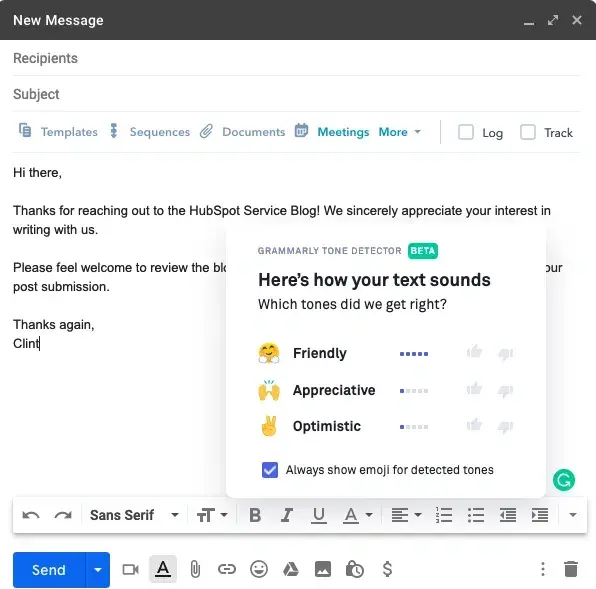The width and height of the screenshot is (596, 589).
Task: Close the New Message window
Action: pyautogui.click(x=577, y=20)
